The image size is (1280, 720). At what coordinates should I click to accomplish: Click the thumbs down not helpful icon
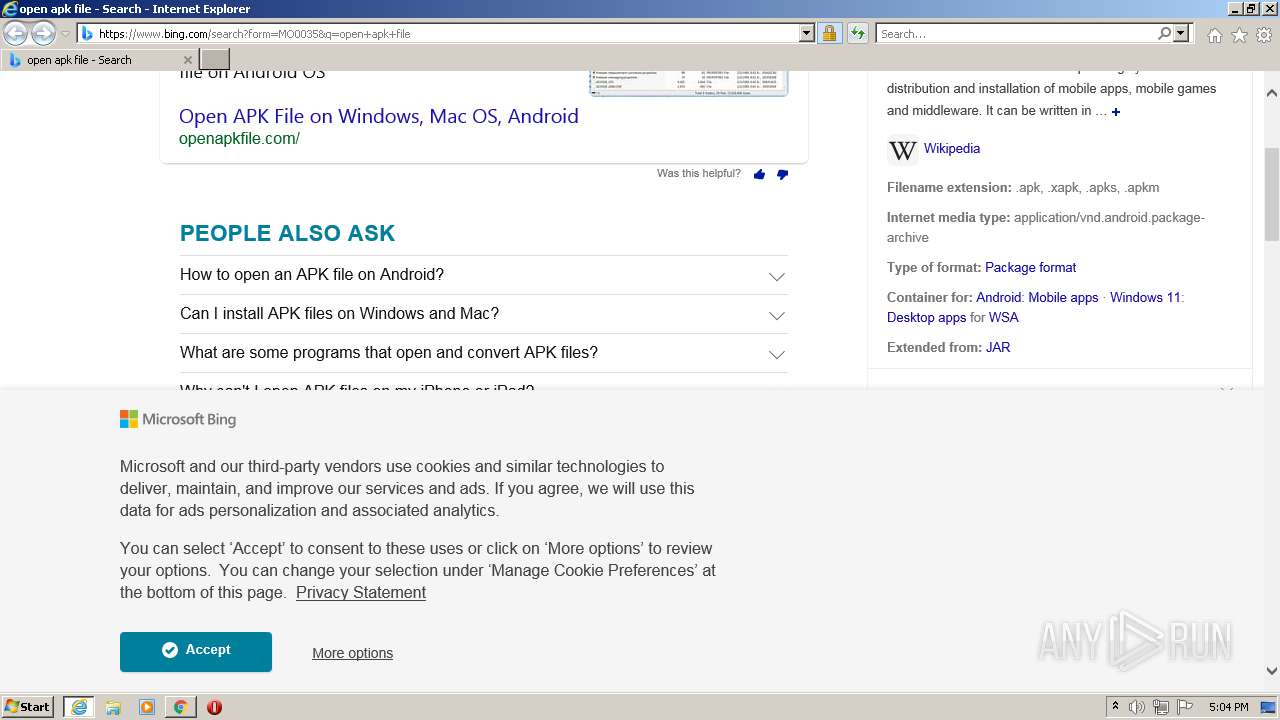(x=782, y=174)
